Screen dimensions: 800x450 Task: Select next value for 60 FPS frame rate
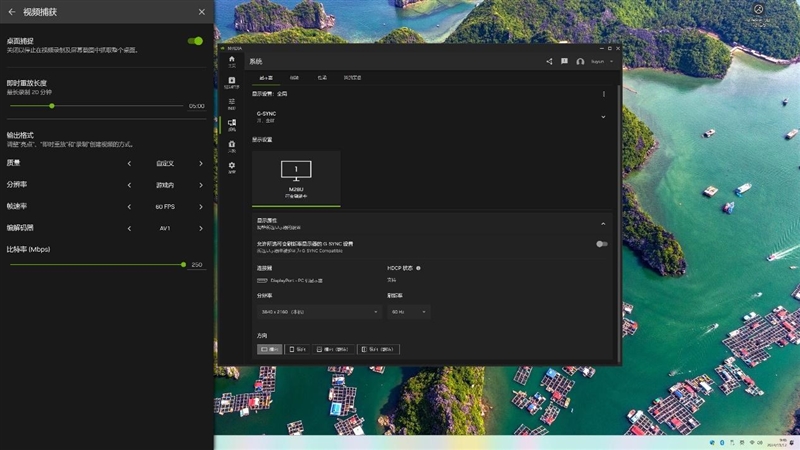pyautogui.click(x=201, y=207)
